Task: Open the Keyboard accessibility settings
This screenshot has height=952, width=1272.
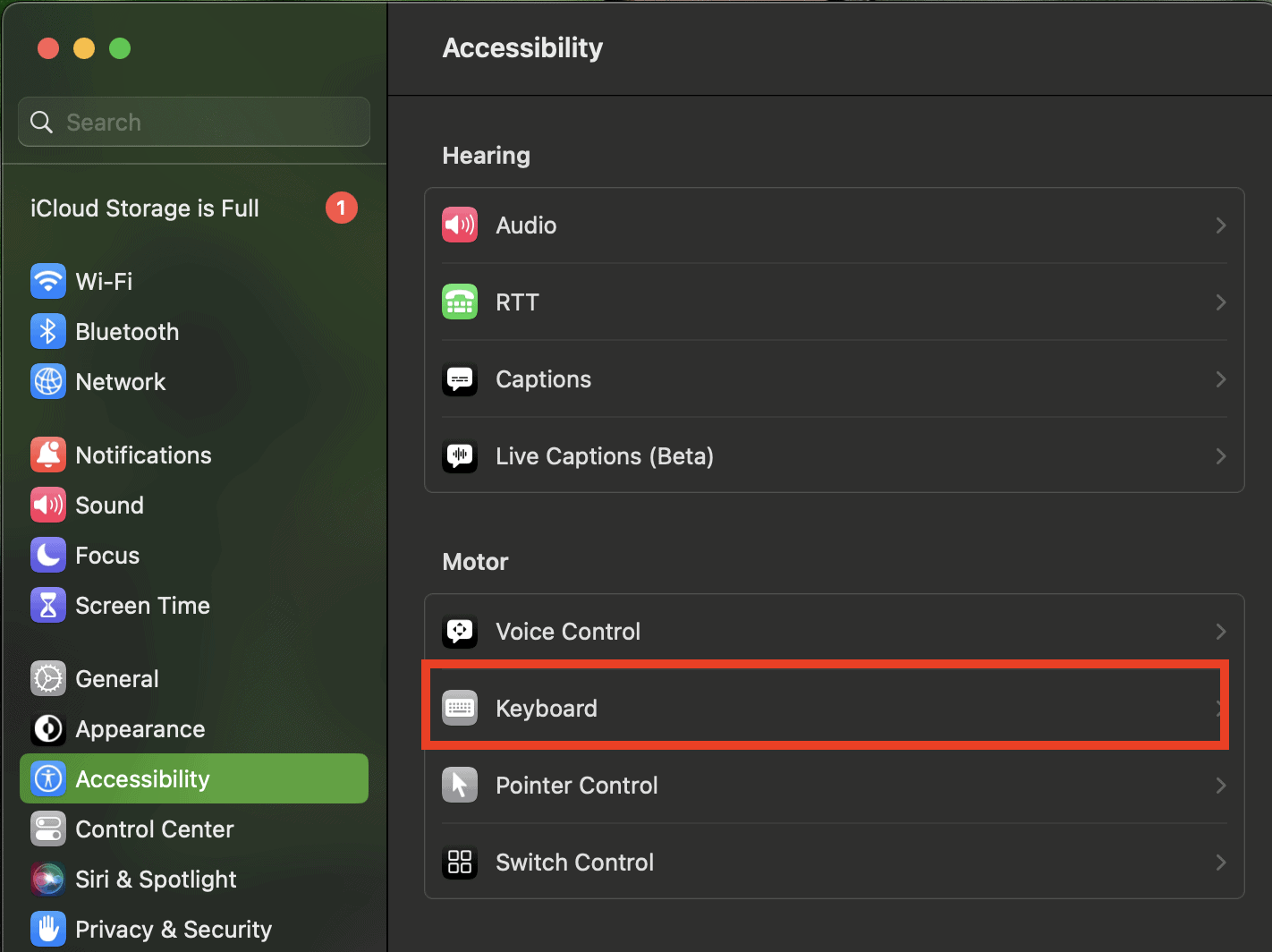Action: click(546, 708)
